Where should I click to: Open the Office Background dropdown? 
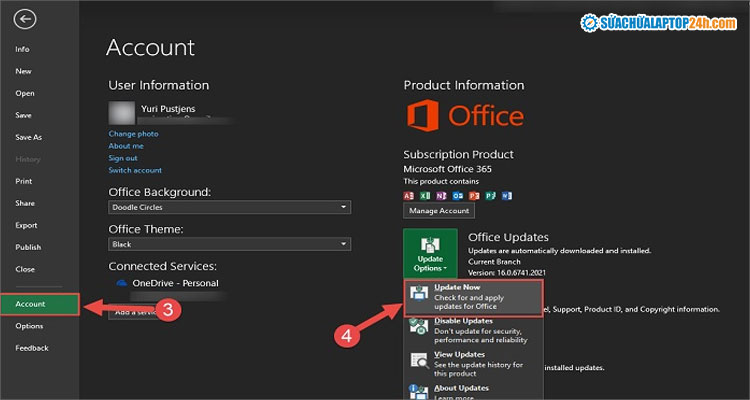pos(229,207)
